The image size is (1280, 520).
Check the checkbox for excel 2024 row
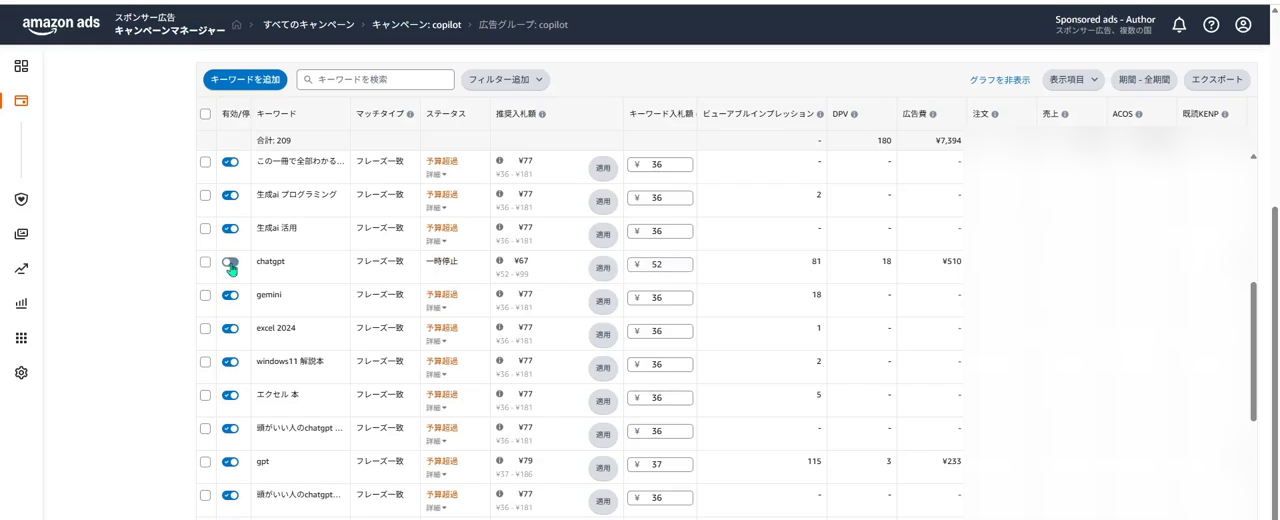click(x=206, y=328)
